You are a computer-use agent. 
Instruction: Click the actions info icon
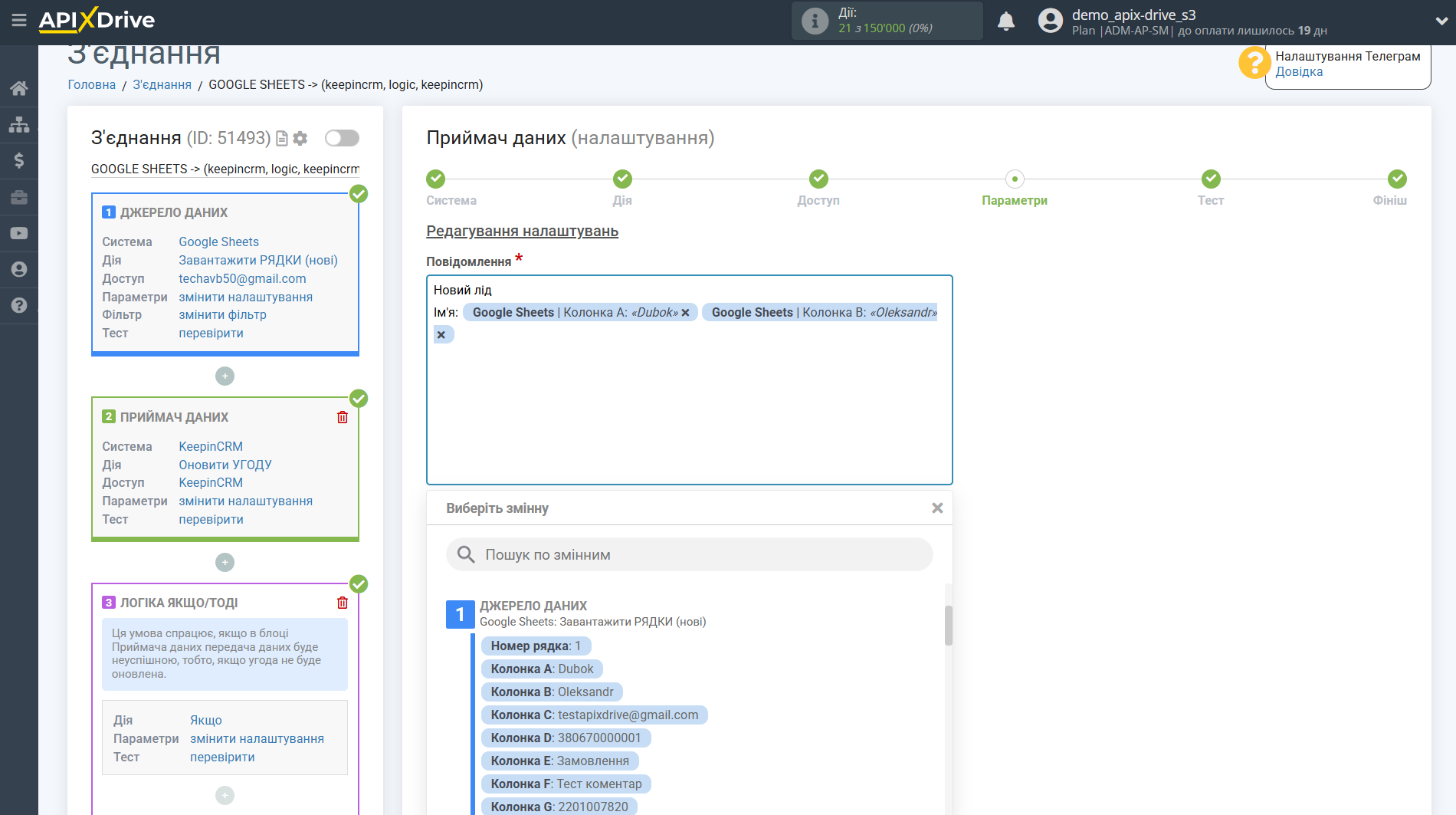tap(815, 21)
